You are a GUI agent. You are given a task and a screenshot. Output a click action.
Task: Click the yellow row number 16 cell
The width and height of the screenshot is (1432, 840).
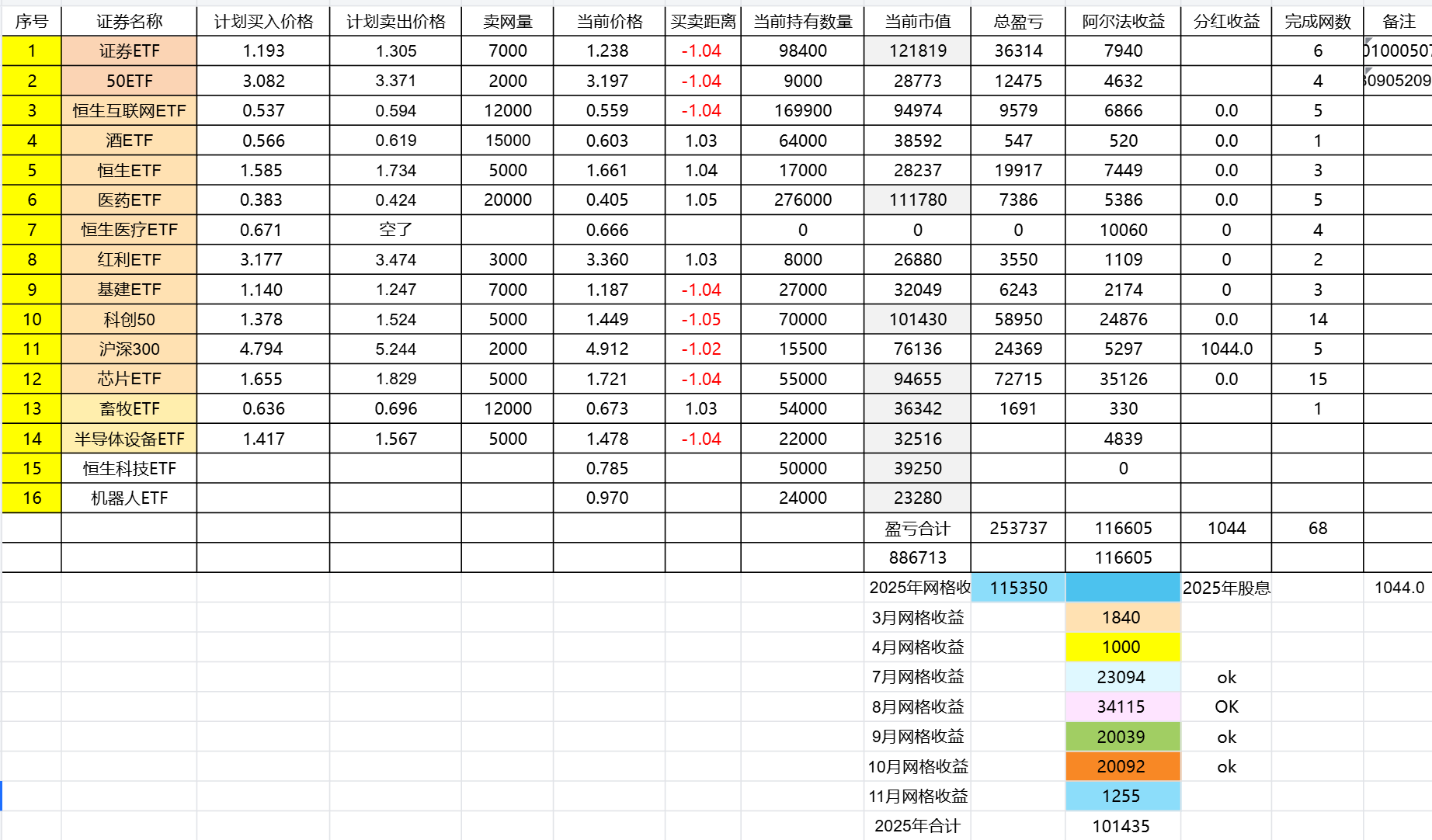32,498
